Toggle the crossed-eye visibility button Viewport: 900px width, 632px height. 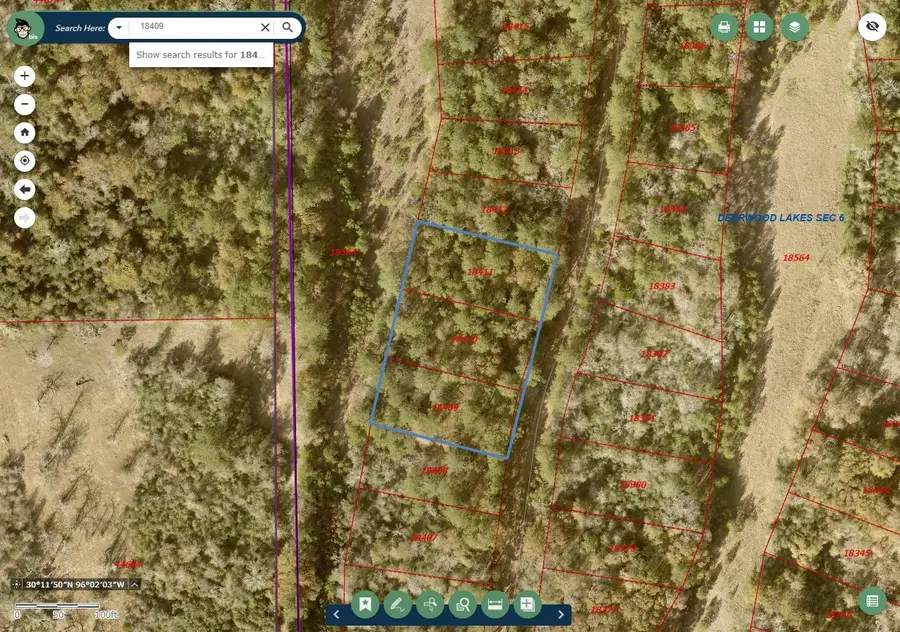[872, 27]
